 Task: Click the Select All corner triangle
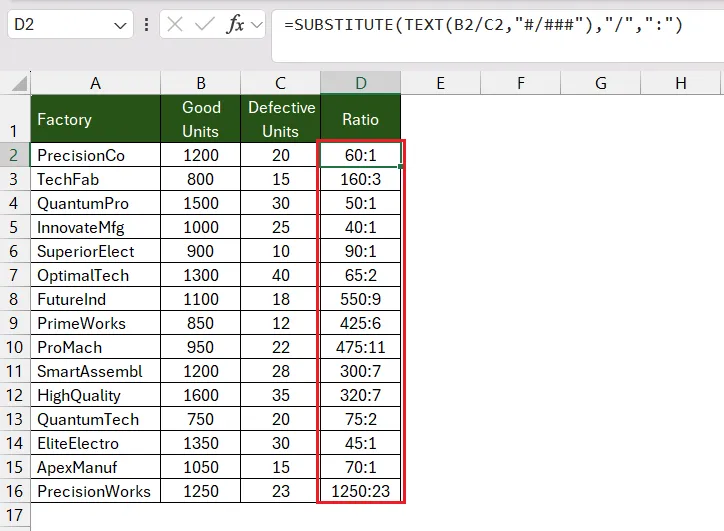coord(19,84)
